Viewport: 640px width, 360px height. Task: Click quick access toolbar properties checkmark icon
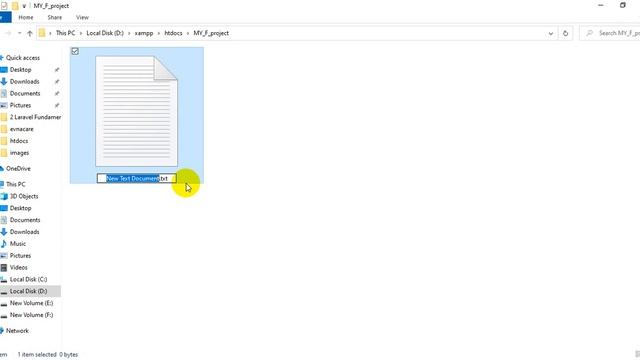(4, 6)
